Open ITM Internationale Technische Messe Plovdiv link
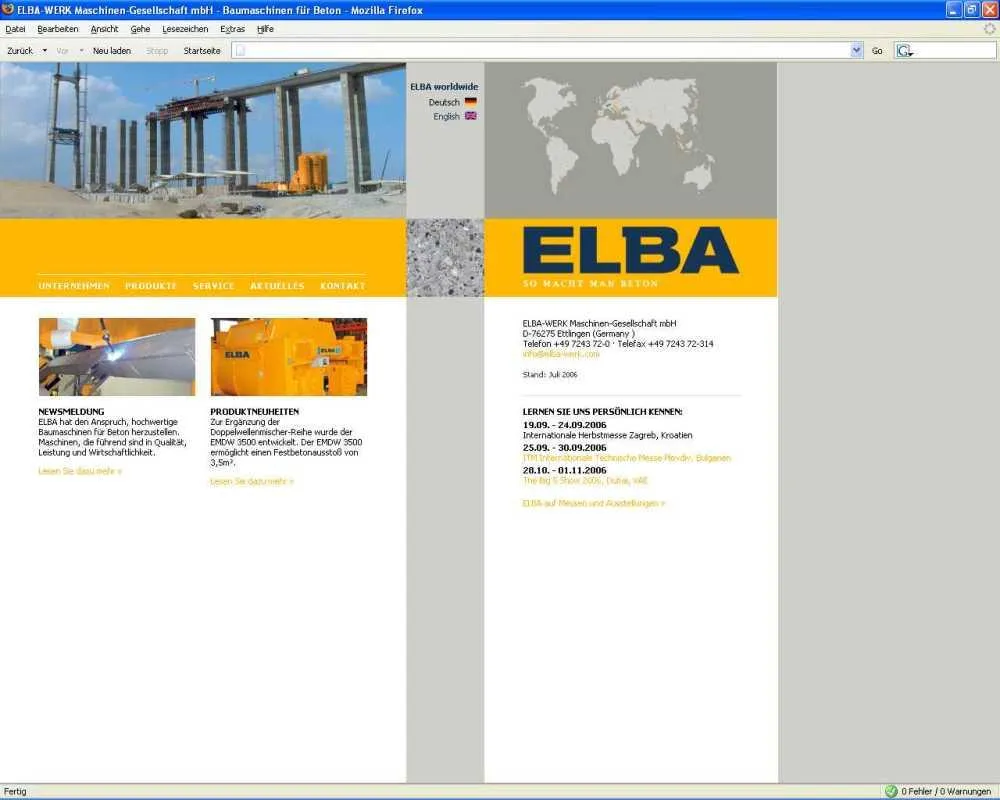Screen dimensions: 1000x800 tap(626, 457)
